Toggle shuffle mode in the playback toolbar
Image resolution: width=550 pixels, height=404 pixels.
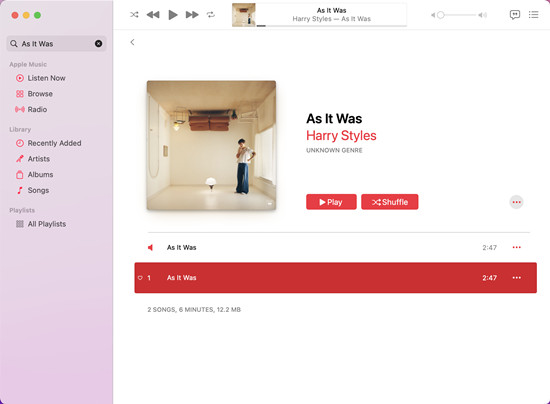(x=134, y=15)
